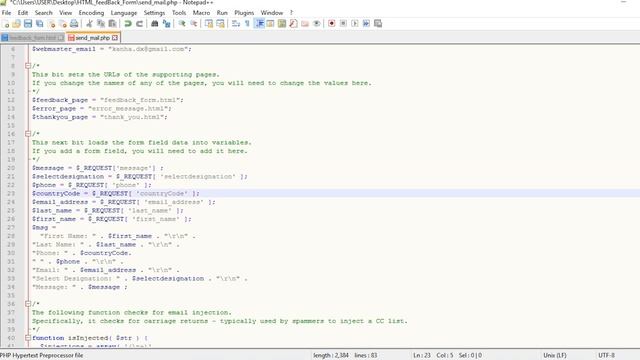Click the $thankyou_page assignment line

[x=100, y=117]
